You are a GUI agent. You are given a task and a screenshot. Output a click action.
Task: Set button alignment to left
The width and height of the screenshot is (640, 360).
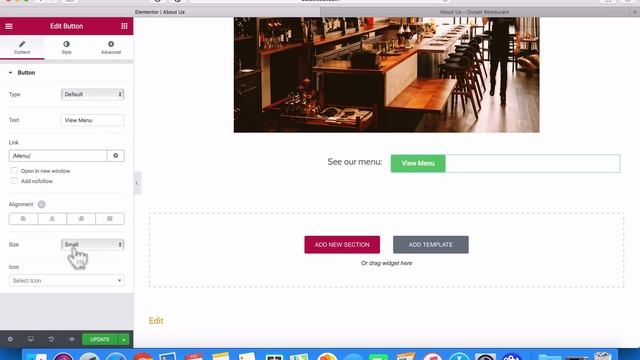[x=23, y=219]
